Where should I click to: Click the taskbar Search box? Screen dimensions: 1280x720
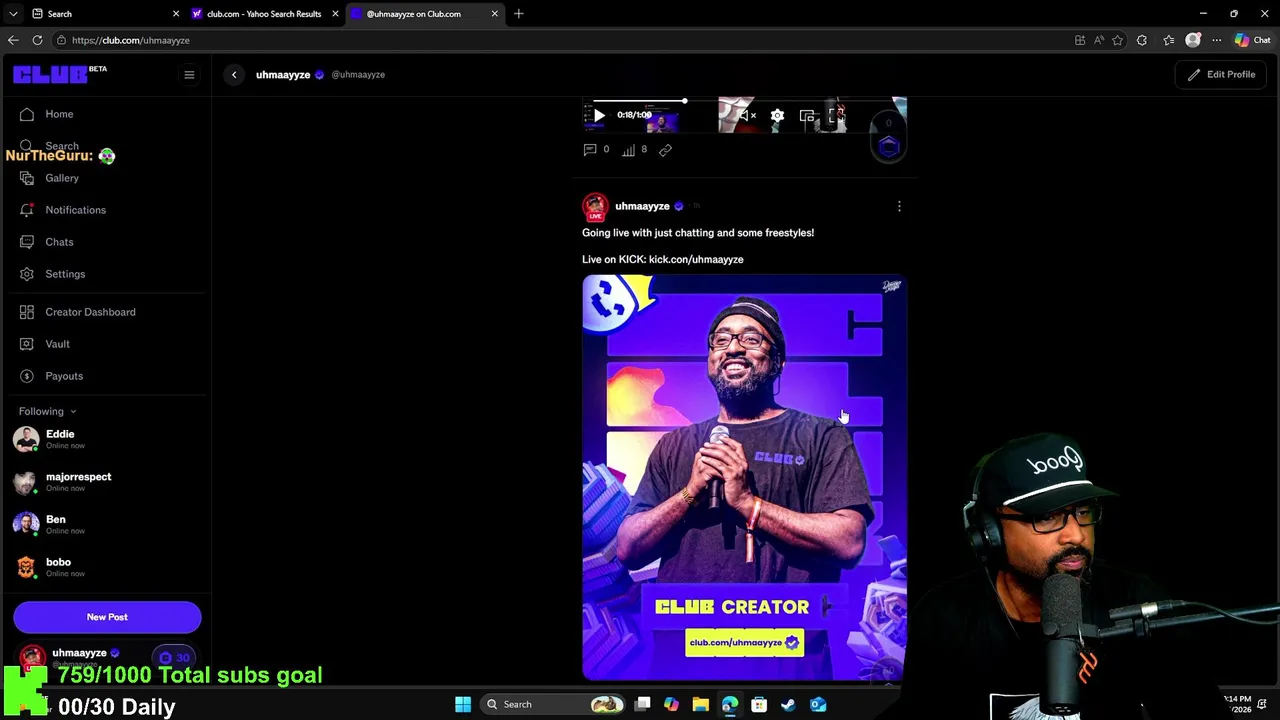[554, 704]
